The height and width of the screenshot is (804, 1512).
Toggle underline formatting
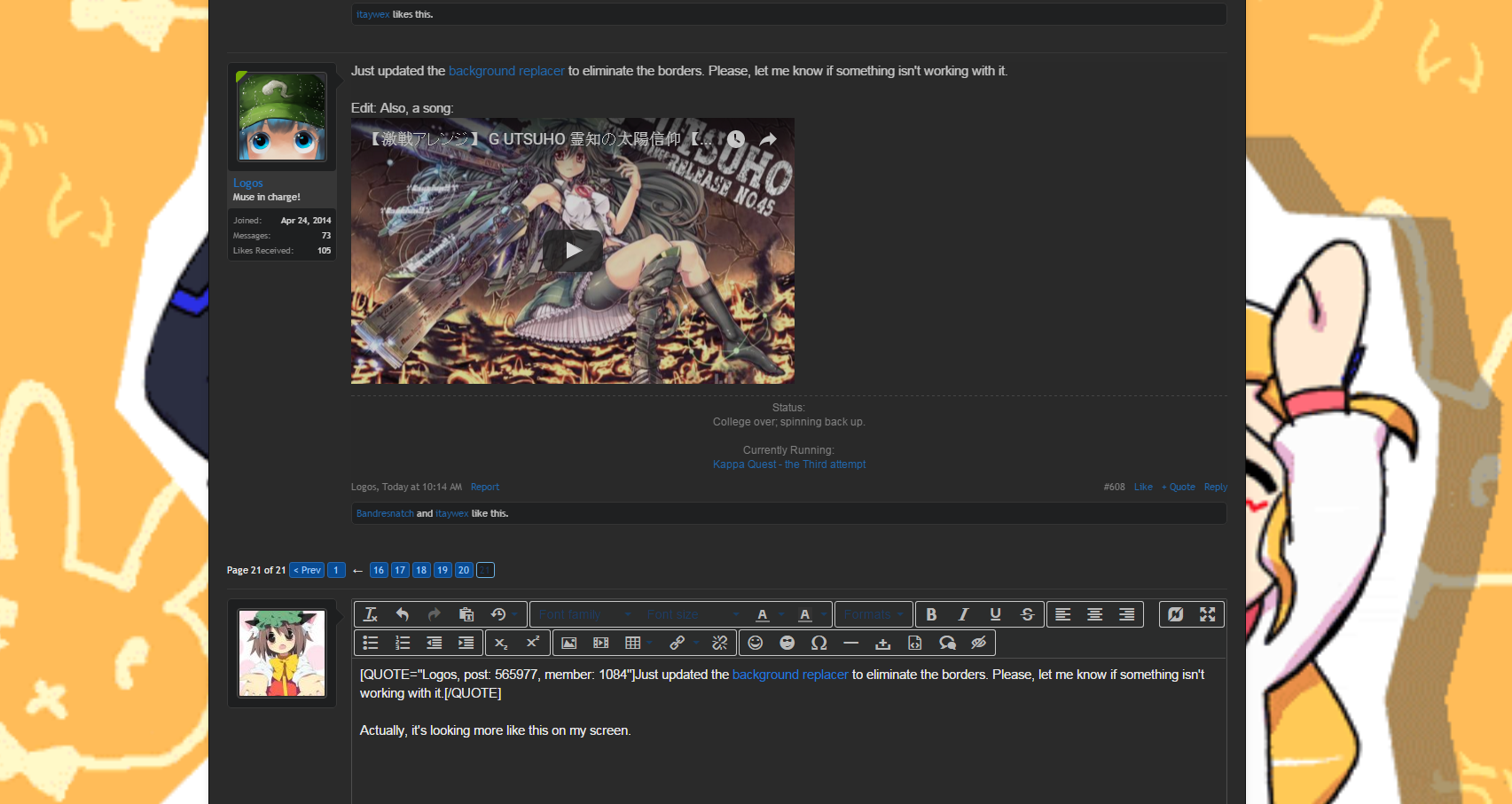click(x=996, y=614)
